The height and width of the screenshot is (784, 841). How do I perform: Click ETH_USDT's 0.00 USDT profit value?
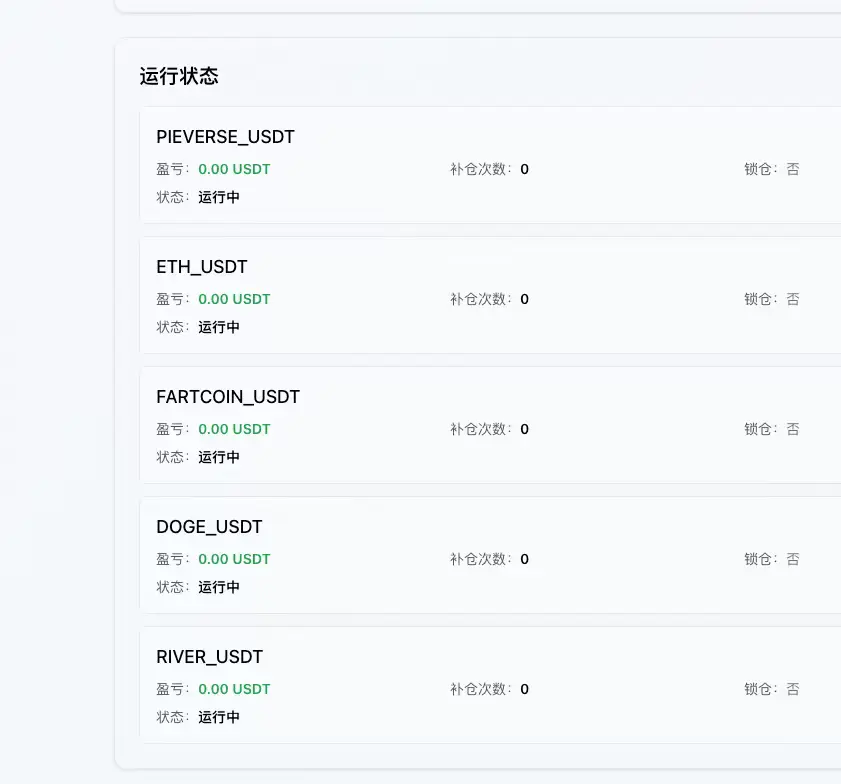234,299
